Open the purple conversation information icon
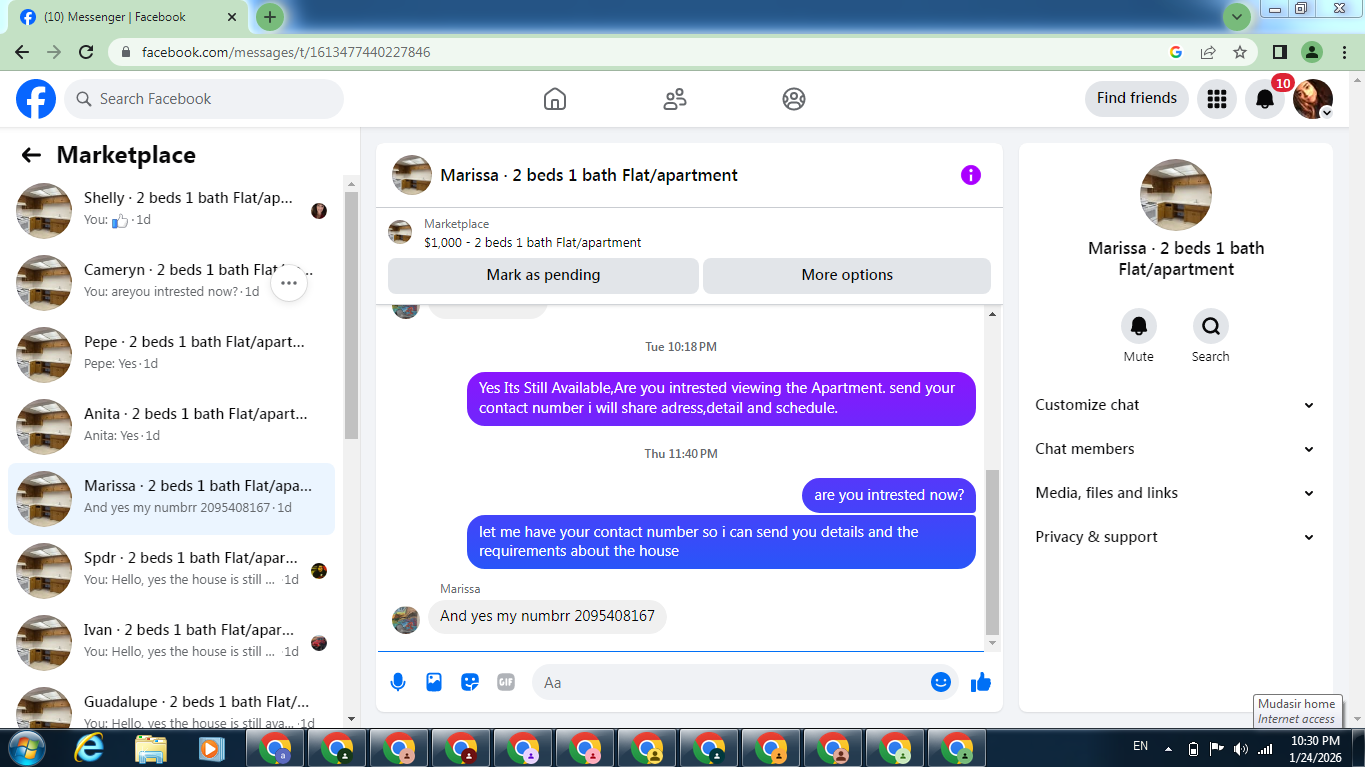1365x767 pixels. [x=971, y=175]
